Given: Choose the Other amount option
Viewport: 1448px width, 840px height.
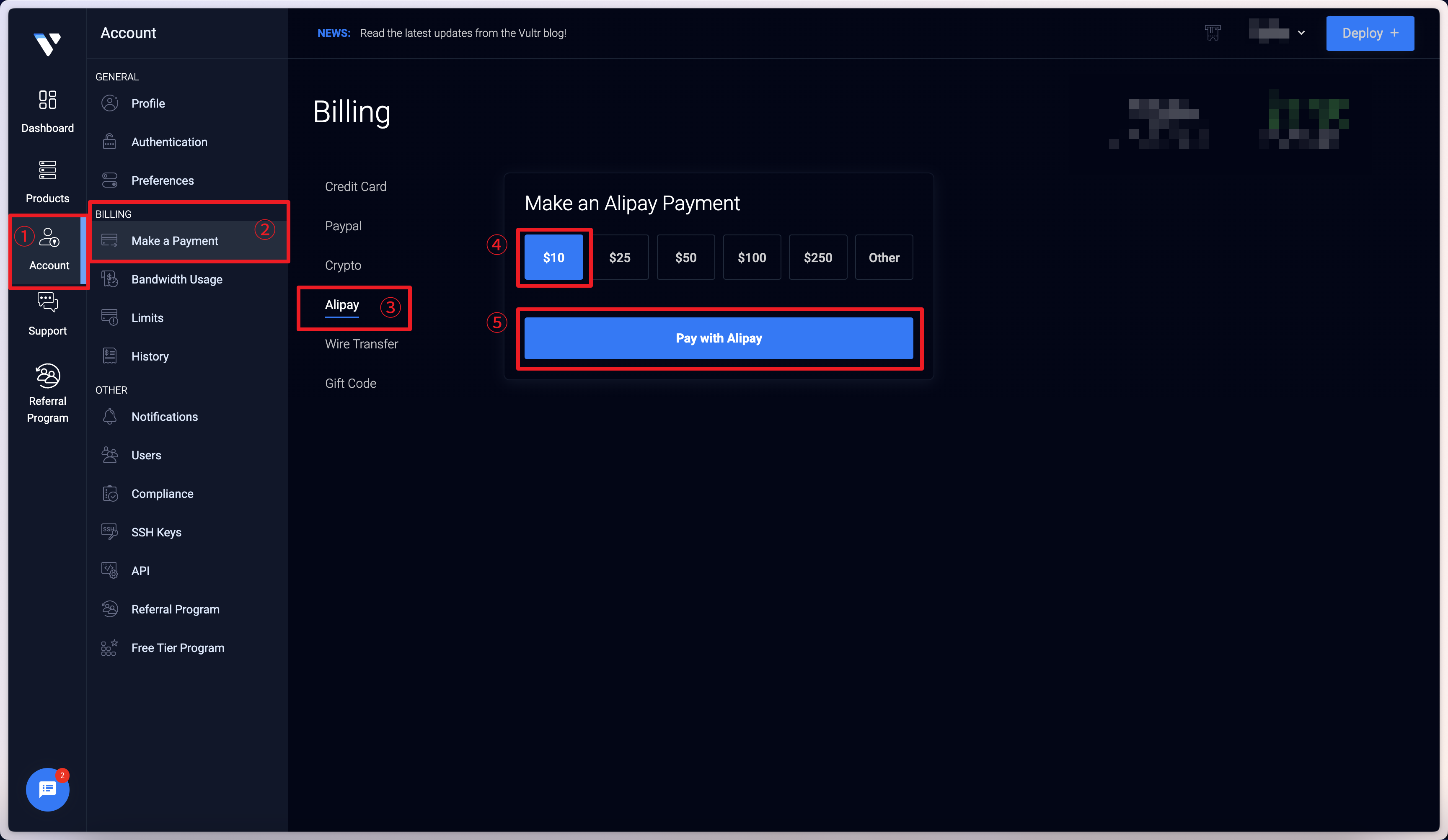Looking at the screenshot, I should point(884,257).
